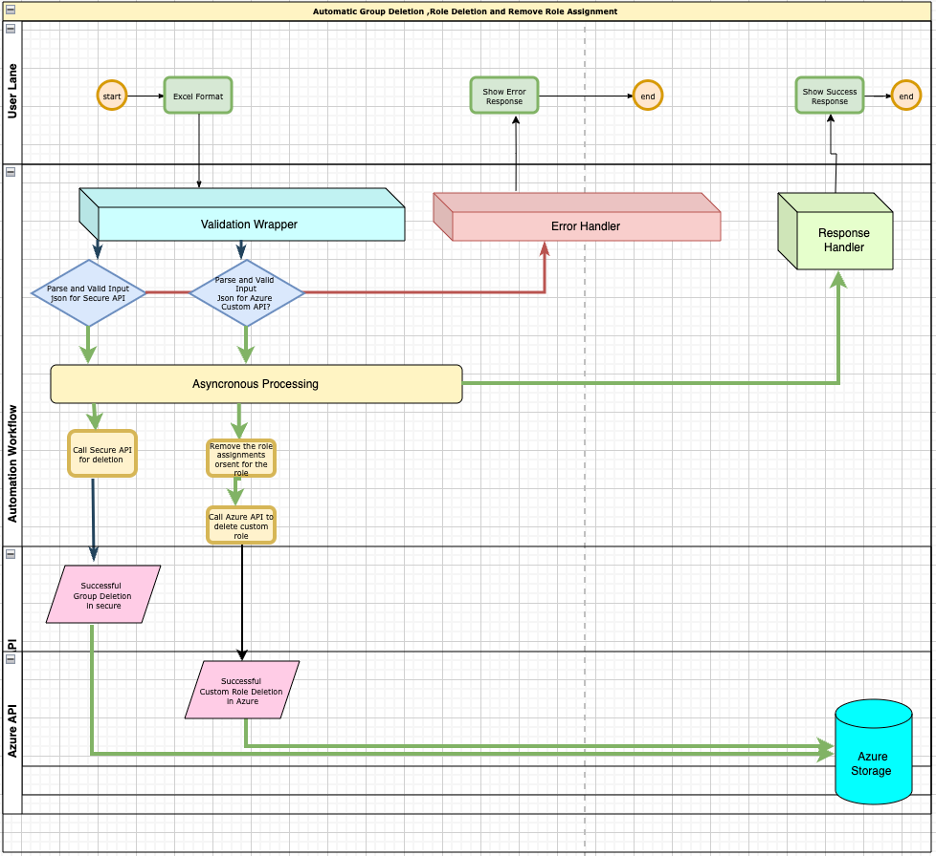Click the Successful Custom Role Deletion parallelogram
The height and width of the screenshot is (856, 936).
click(241, 690)
